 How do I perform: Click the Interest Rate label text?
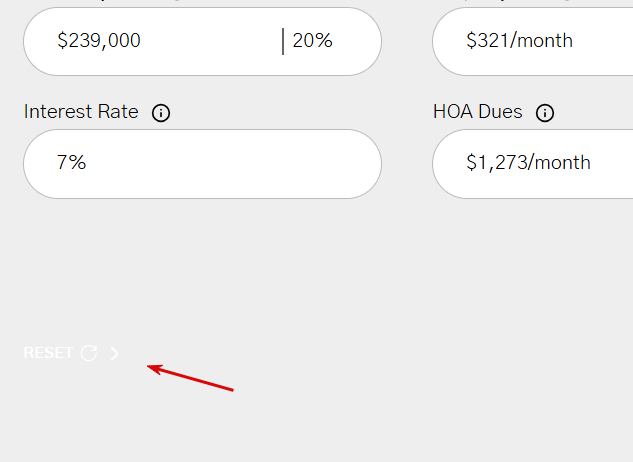[x=81, y=112]
